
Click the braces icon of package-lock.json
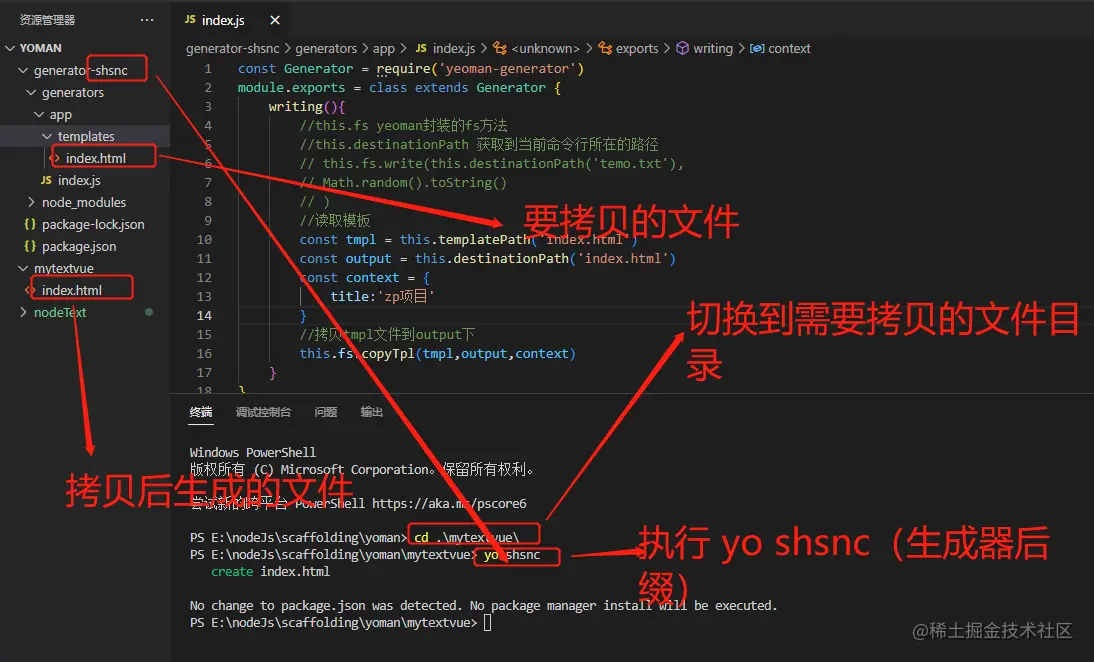(x=30, y=225)
